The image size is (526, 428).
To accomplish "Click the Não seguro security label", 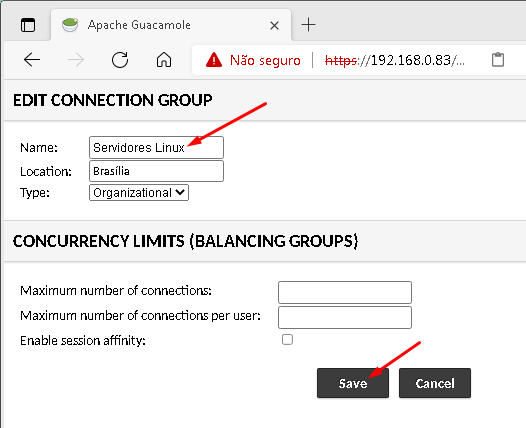I will (x=265, y=60).
